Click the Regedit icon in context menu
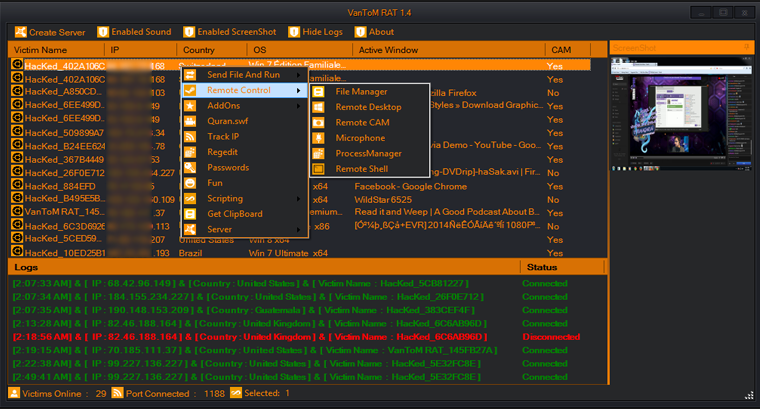 (x=190, y=152)
